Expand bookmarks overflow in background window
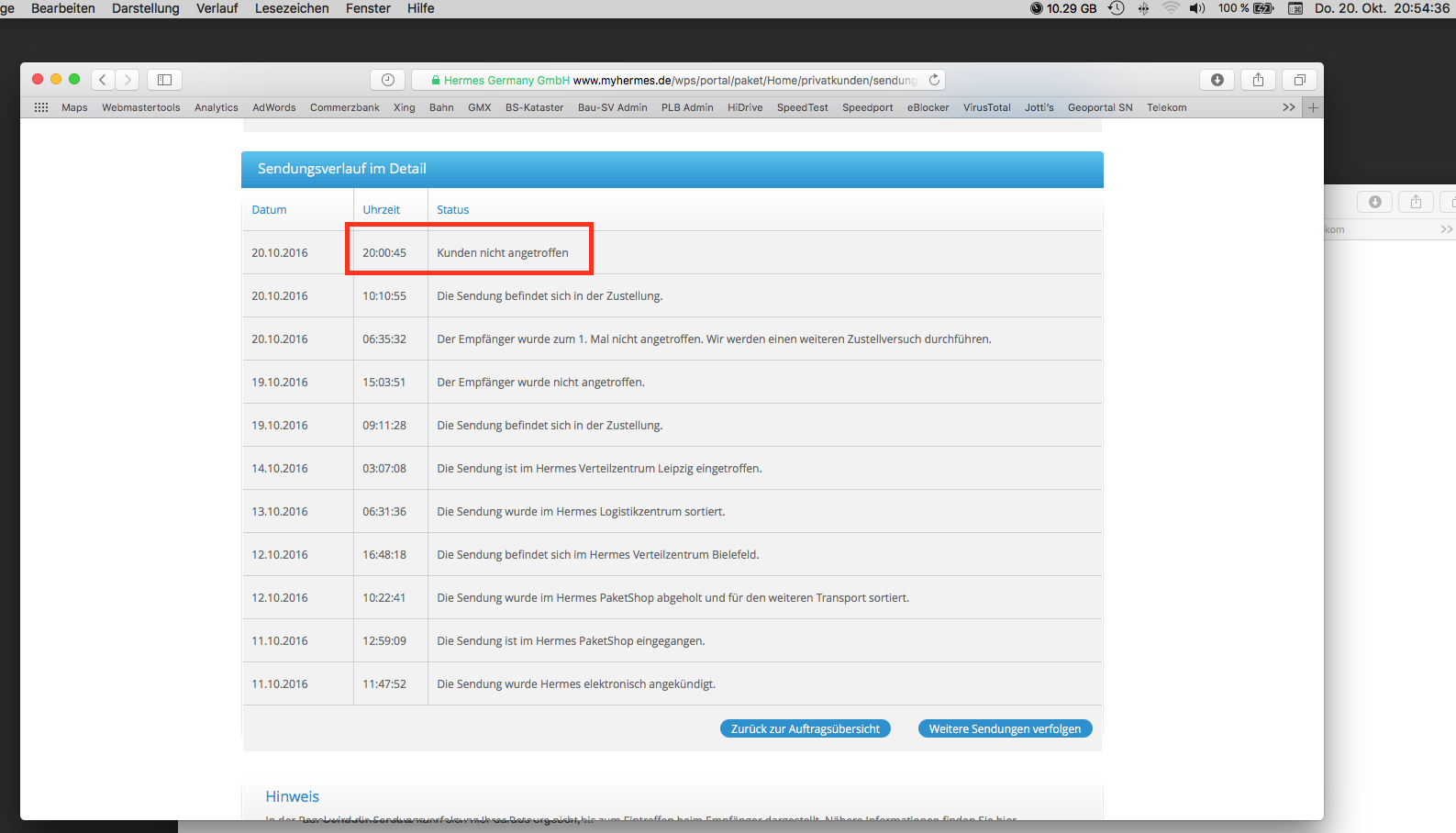Screen dimensions: 1456x833 click(1446, 229)
